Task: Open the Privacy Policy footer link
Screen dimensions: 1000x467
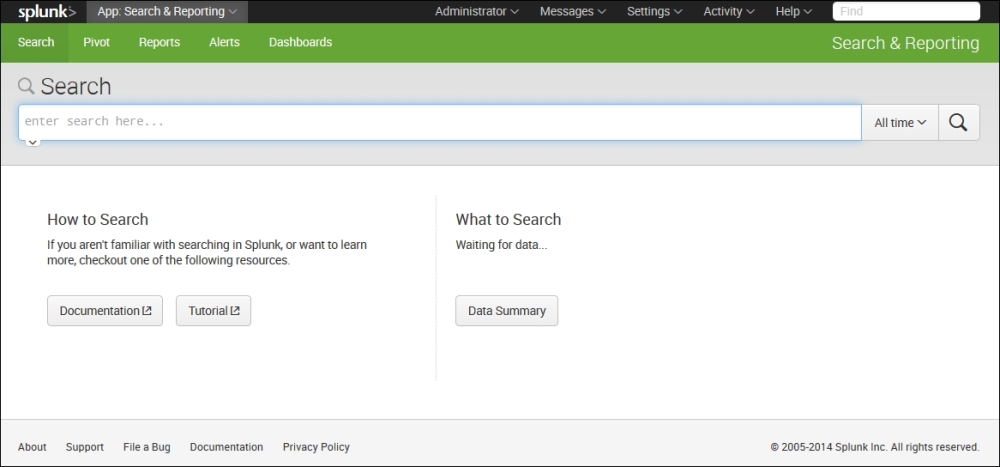Action: tap(316, 447)
